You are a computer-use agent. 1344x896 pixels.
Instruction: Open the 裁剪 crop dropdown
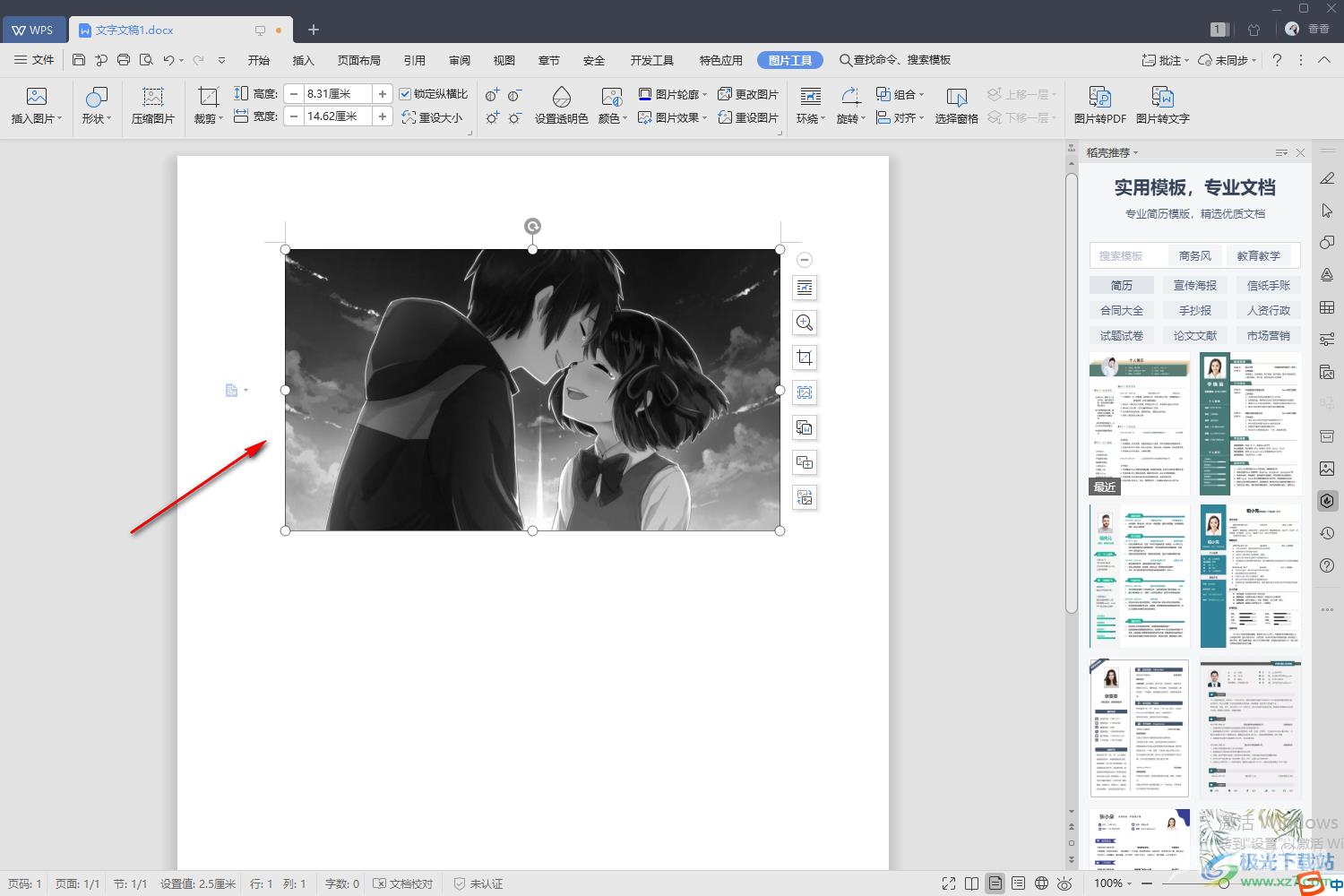click(x=209, y=118)
